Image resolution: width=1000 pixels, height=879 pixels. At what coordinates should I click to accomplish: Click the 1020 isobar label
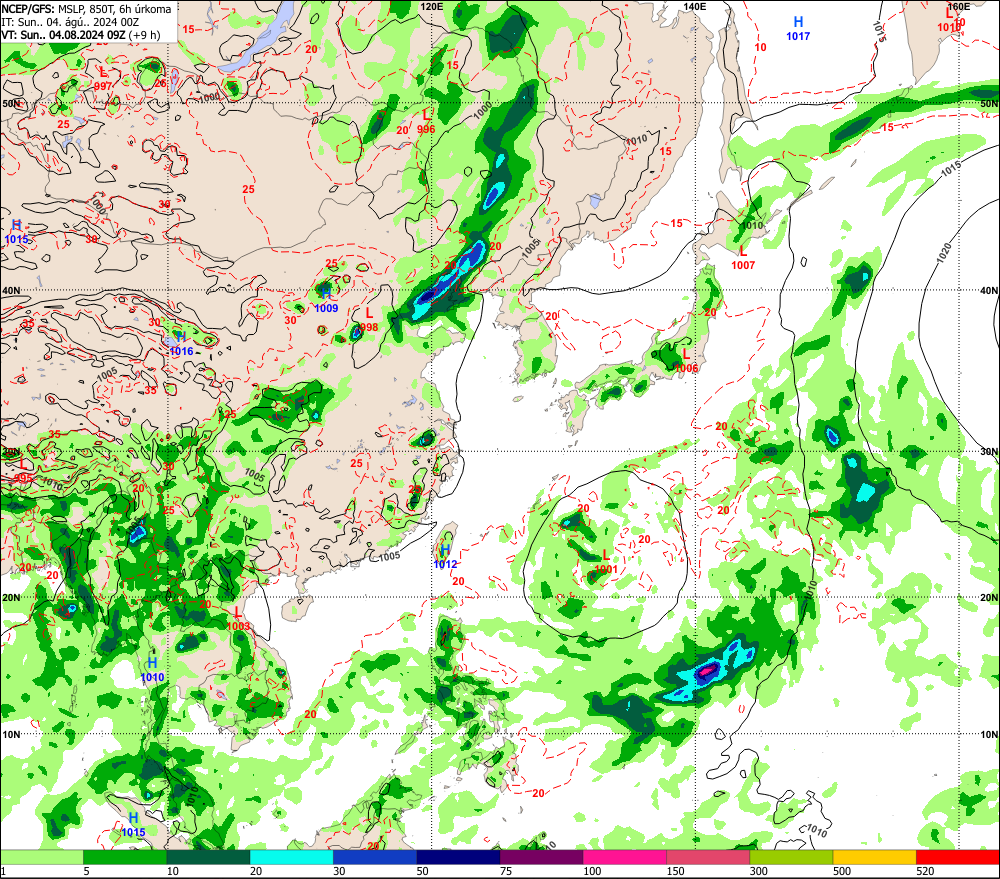[x=945, y=253]
